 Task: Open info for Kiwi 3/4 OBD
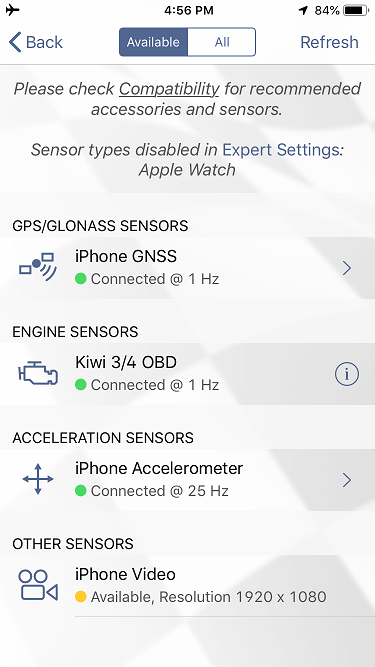click(x=347, y=374)
